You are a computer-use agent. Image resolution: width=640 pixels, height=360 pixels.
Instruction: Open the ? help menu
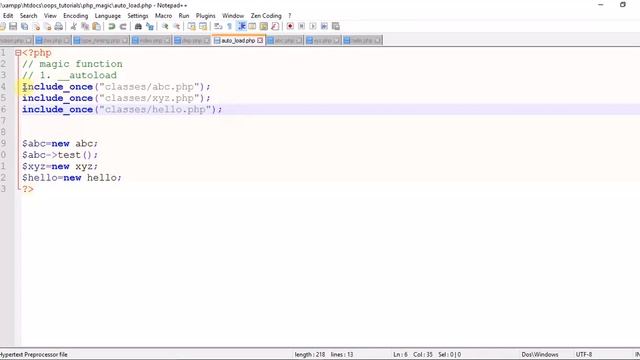290,16
